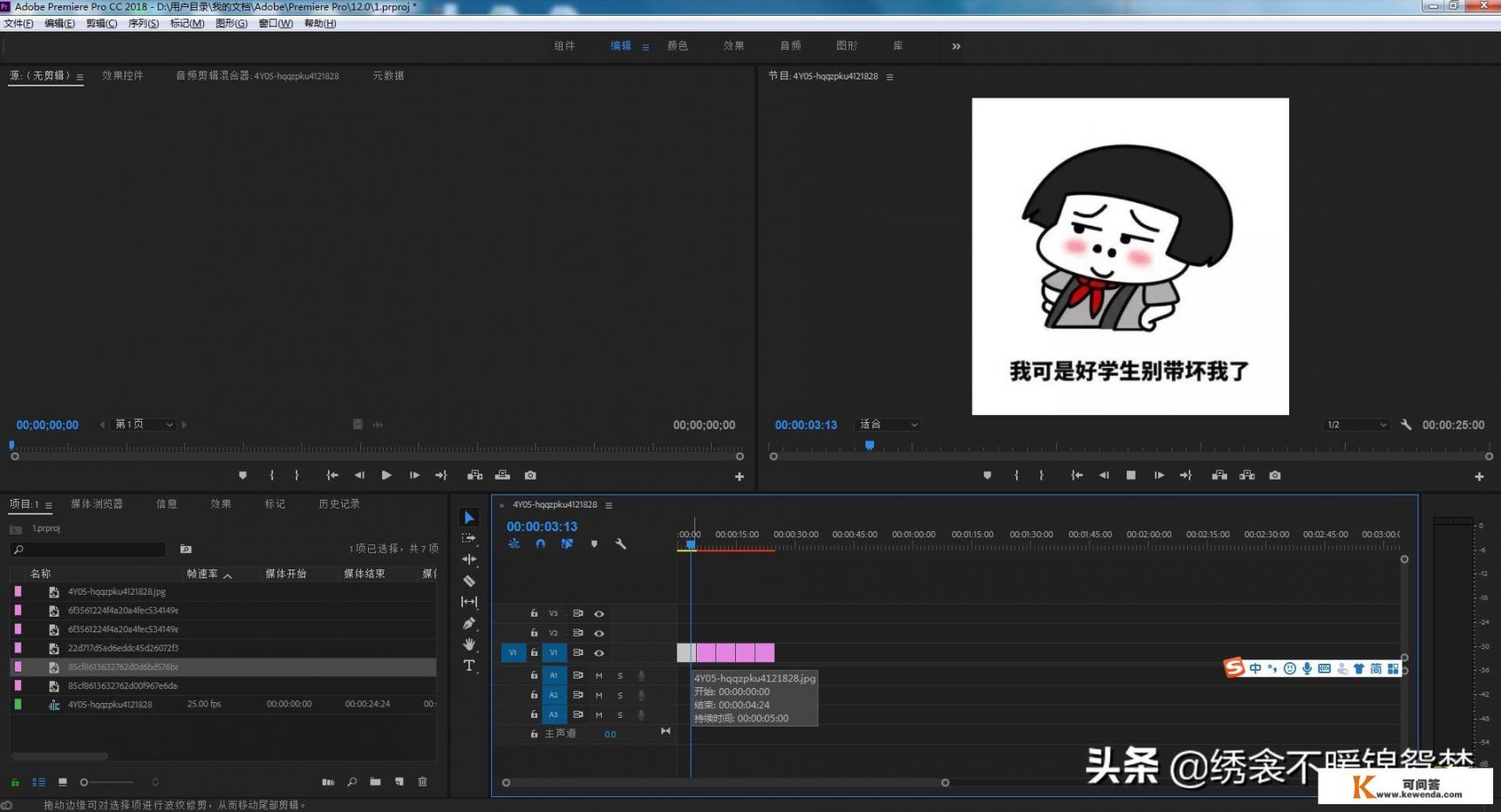Viewport: 1501px width, 812px height.
Task: Toggle snap magnet in timeline
Action: tap(541, 543)
